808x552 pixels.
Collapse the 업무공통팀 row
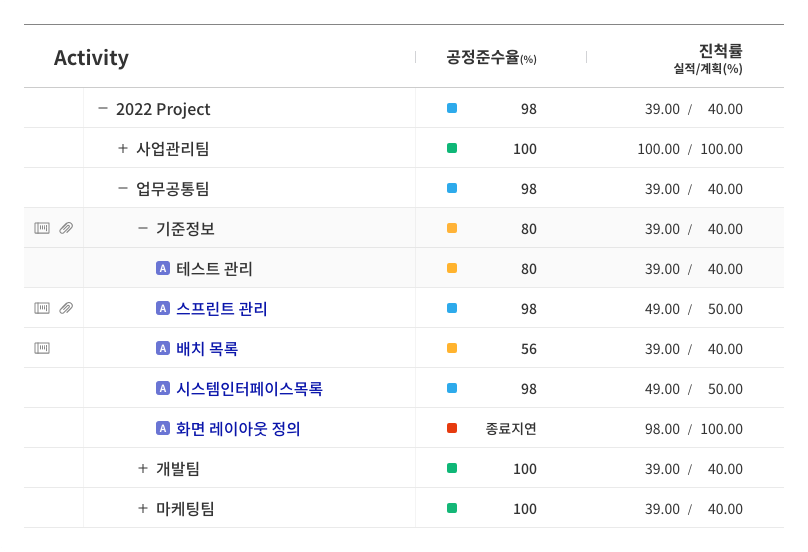click(x=123, y=189)
